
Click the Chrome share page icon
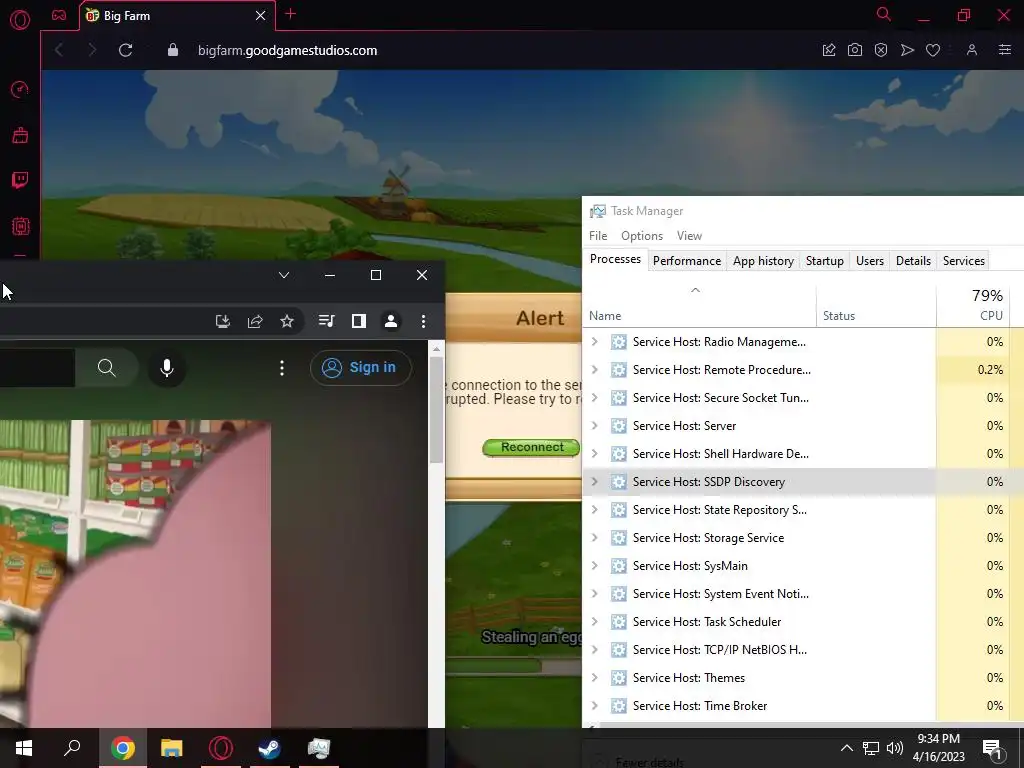[x=255, y=321]
